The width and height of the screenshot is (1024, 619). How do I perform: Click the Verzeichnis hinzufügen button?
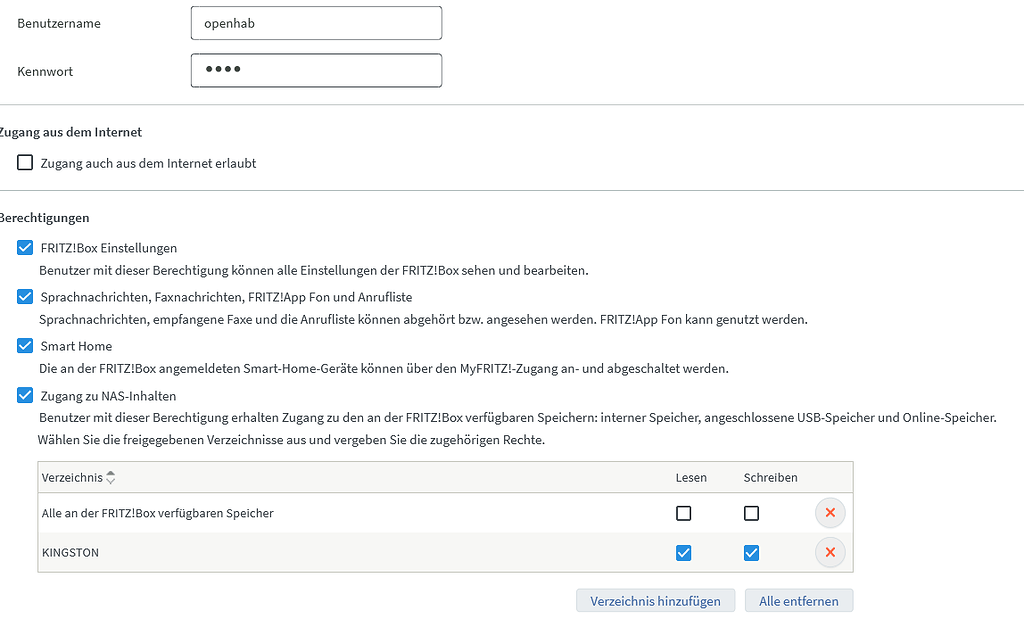(655, 600)
